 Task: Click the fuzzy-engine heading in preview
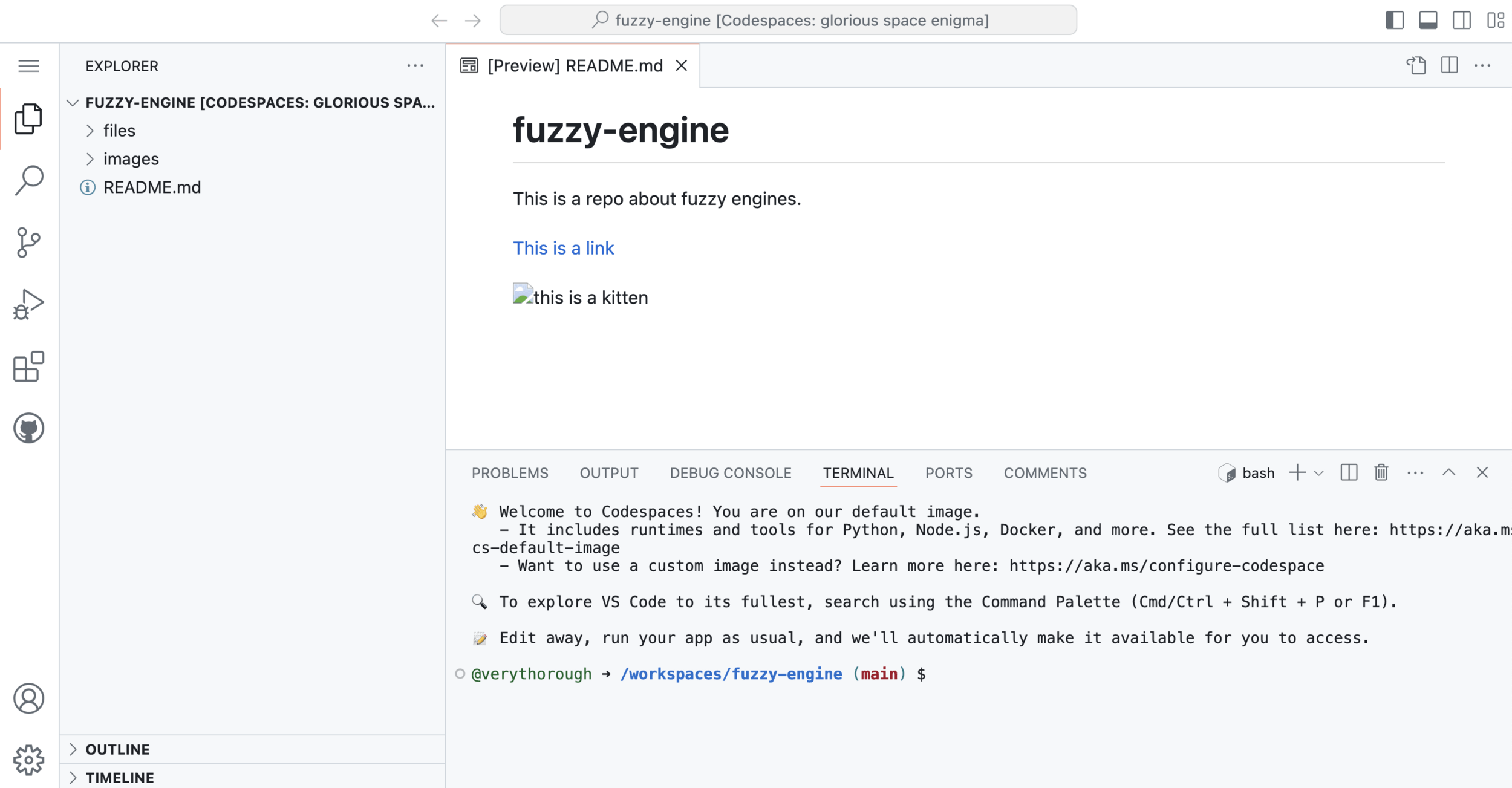point(621,130)
